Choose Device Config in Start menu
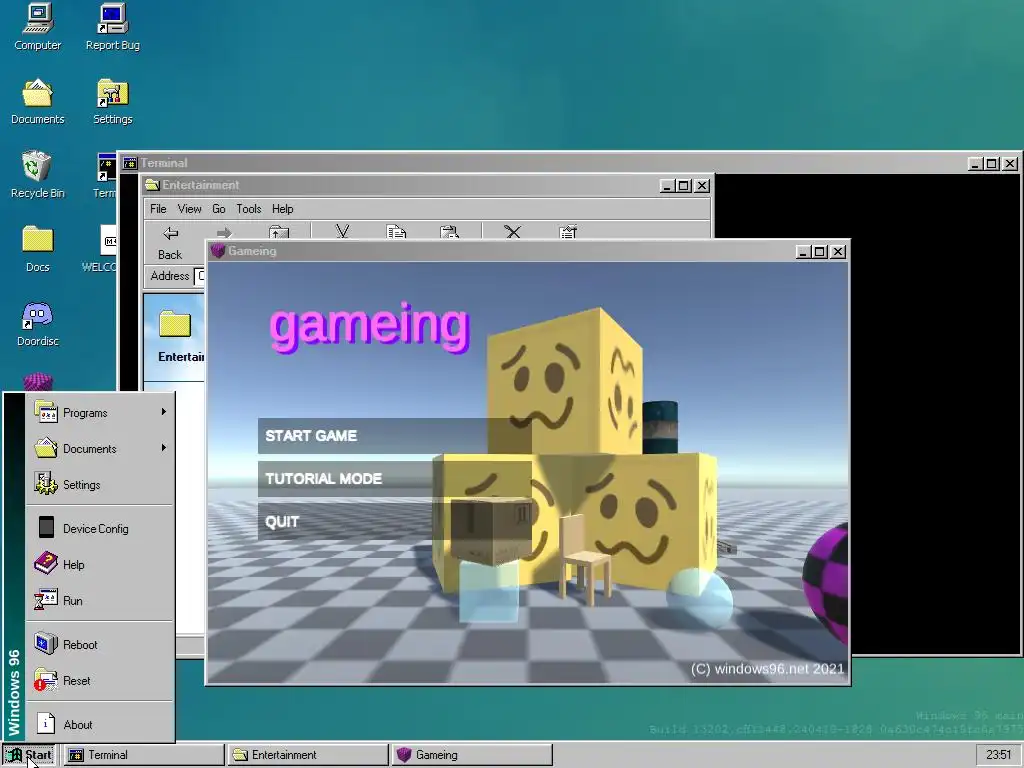1024x768 pixels. coord(100,528)
